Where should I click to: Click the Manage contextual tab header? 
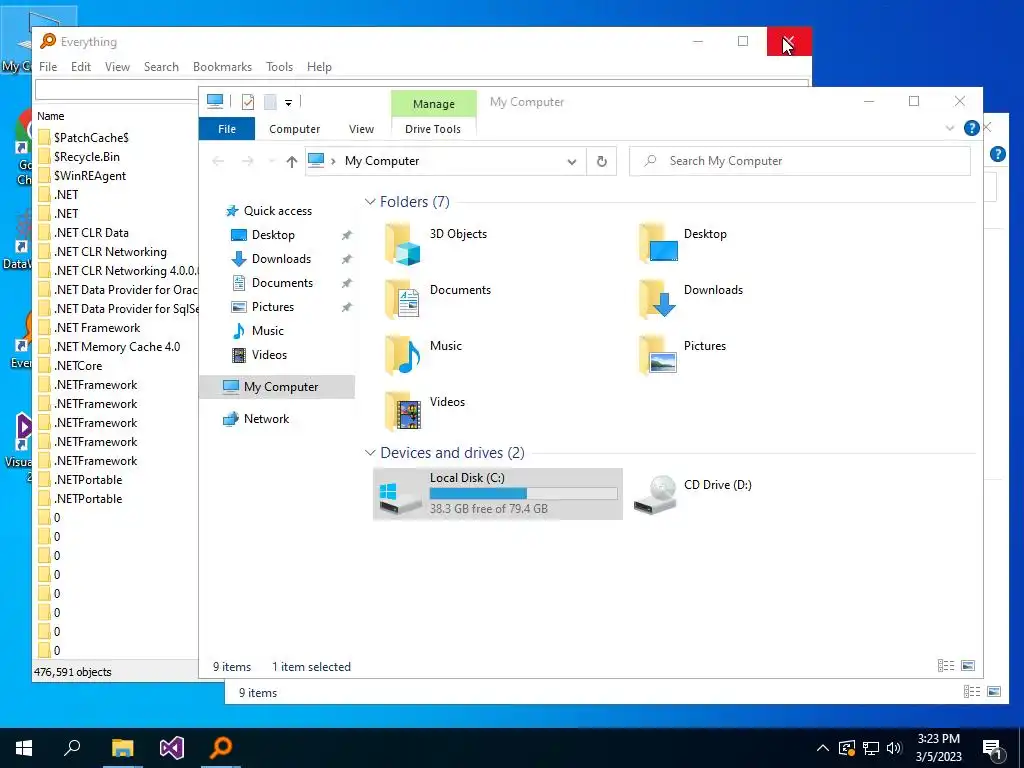coord(434,104)
